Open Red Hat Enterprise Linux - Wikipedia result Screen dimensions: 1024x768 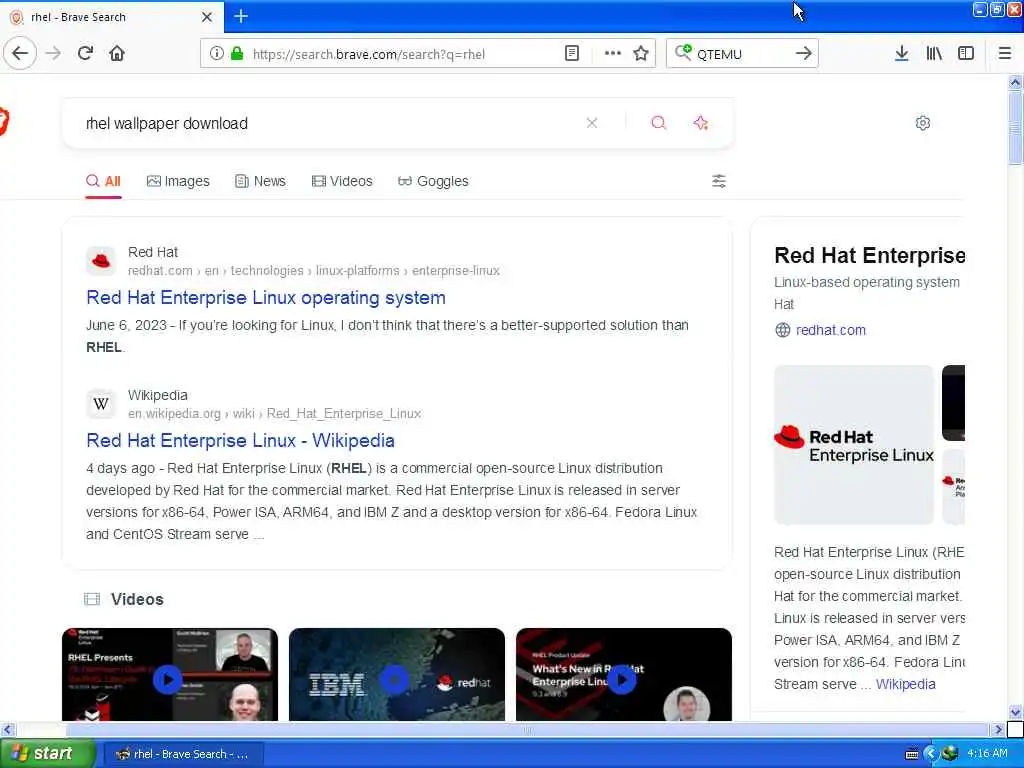(x=240, y=441)
